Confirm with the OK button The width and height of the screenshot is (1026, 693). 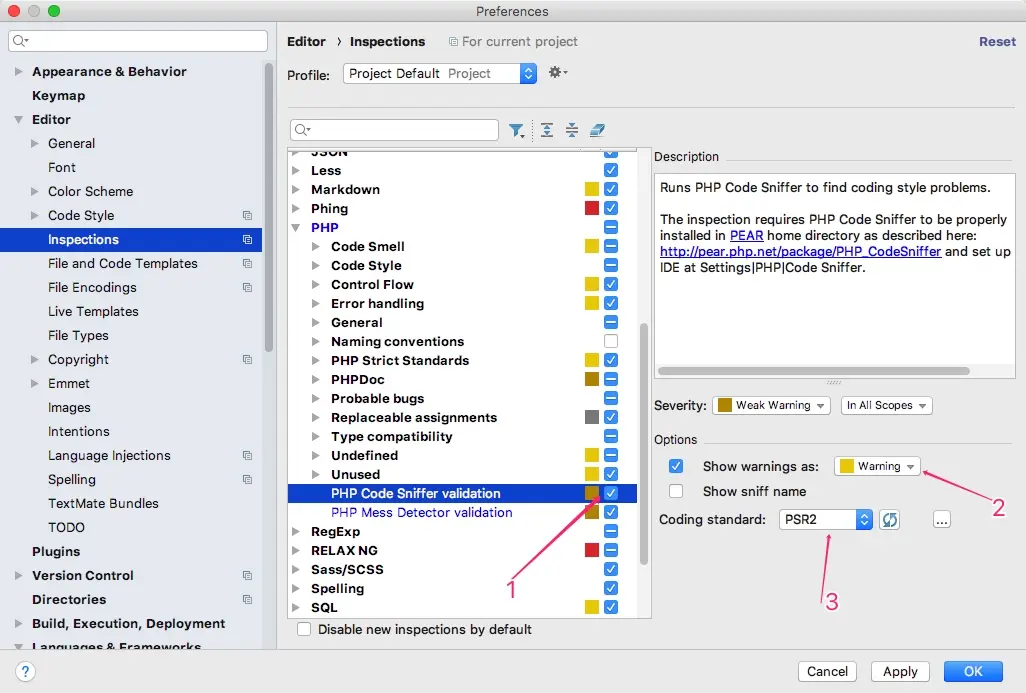click(x=973, y=671)
